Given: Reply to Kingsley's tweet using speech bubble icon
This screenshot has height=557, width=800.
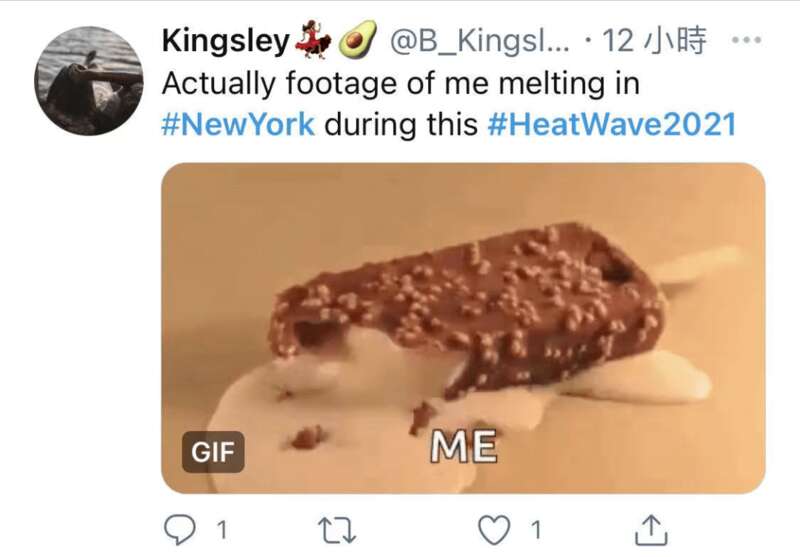Looking at the screenshot, I should pyautogui.click(x=176, y=527).
